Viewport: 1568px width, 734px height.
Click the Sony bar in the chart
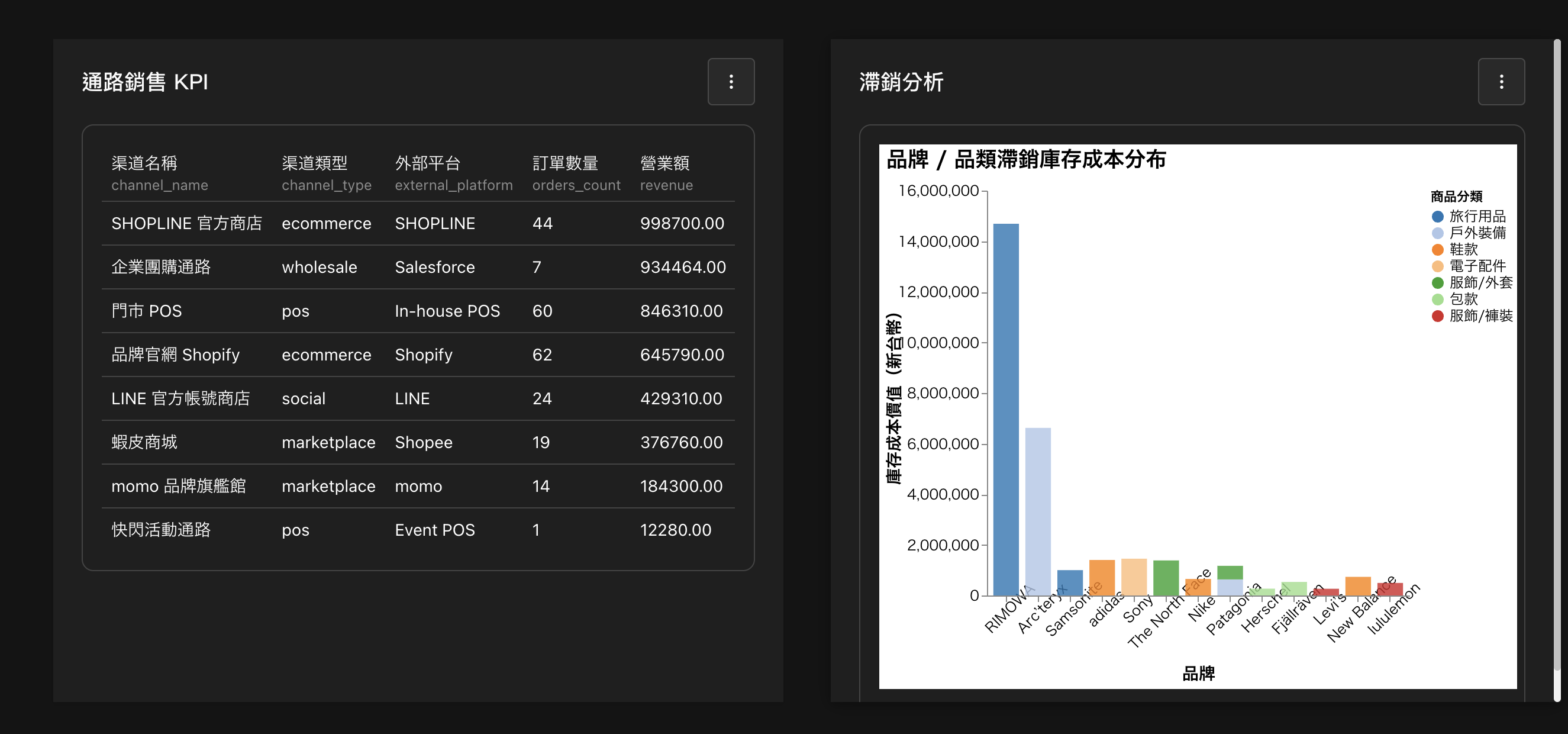tap(1133, 577)
